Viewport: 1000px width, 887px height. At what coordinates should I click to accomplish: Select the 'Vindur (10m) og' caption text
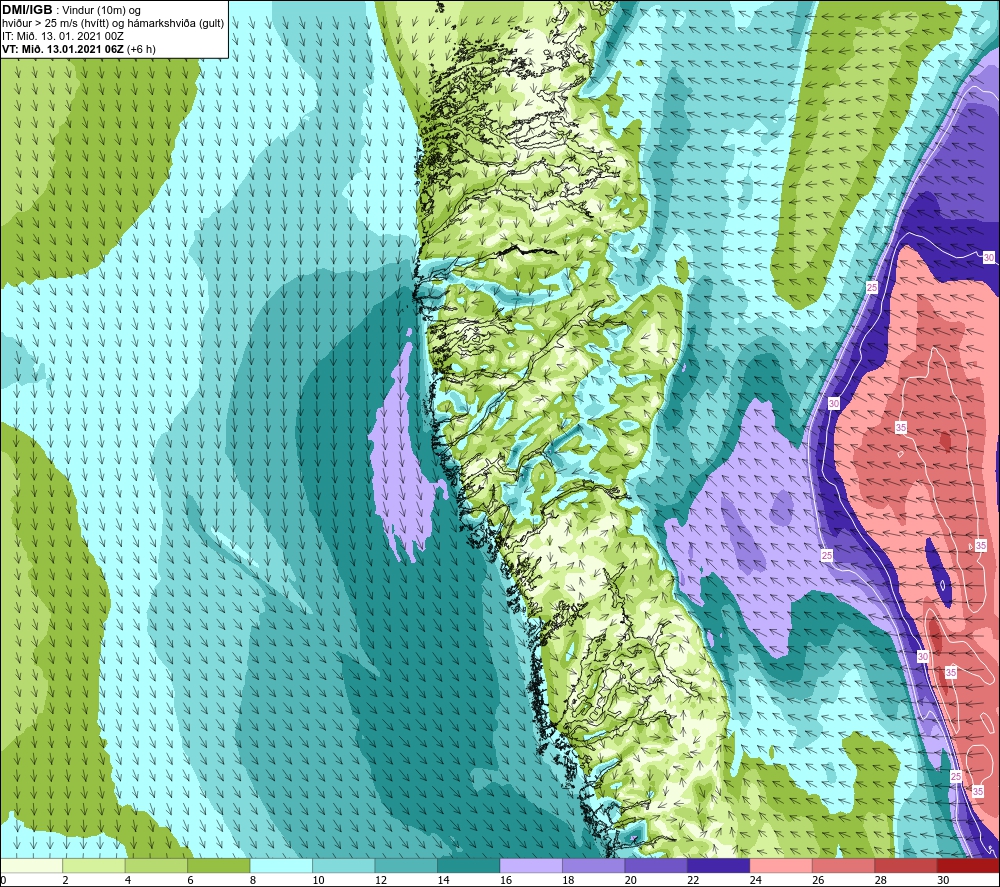[x=102, y=11]
